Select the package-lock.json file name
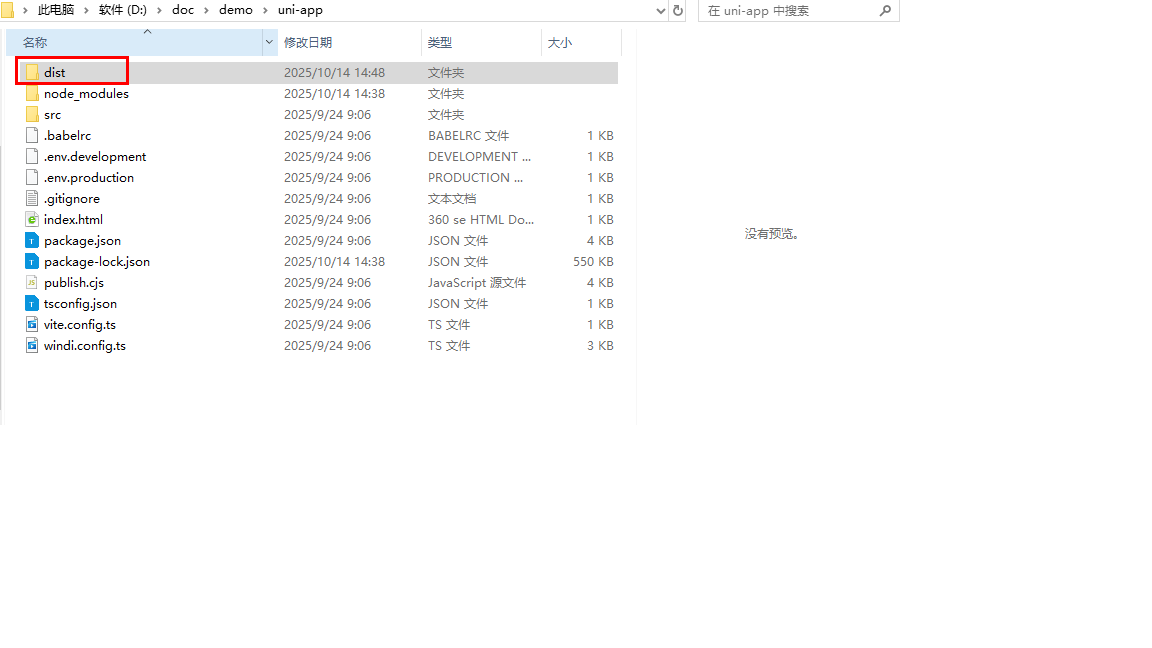1152x648 pixels. coord(96,261)
